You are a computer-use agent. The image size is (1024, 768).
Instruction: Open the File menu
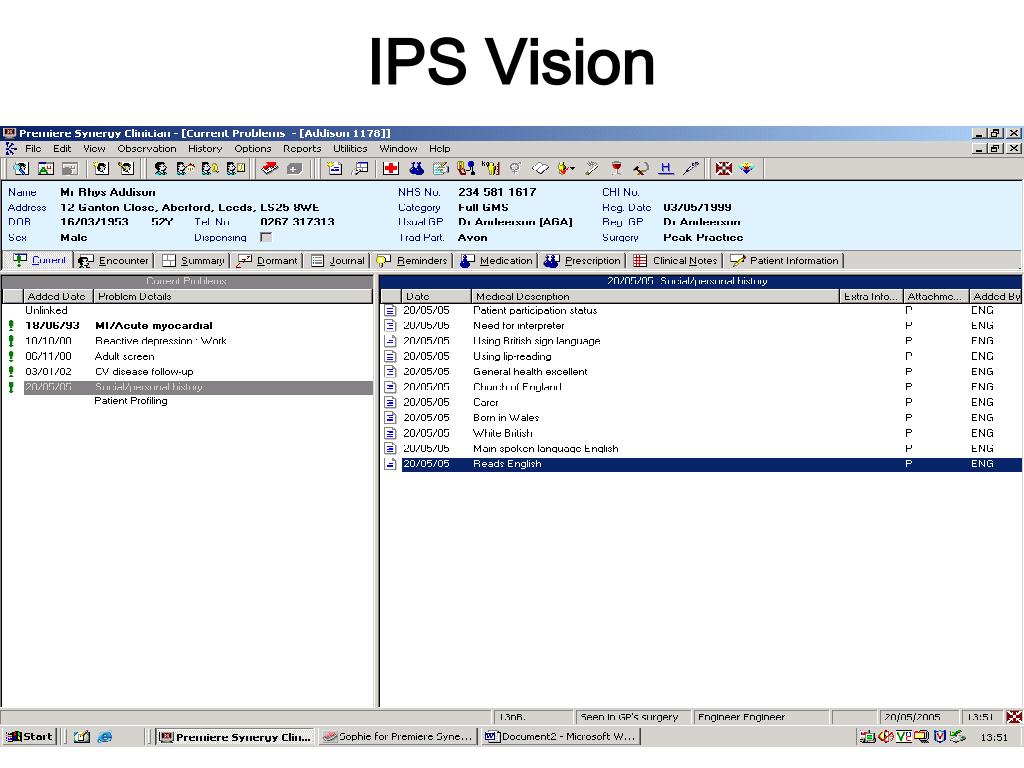click(33, 148)
